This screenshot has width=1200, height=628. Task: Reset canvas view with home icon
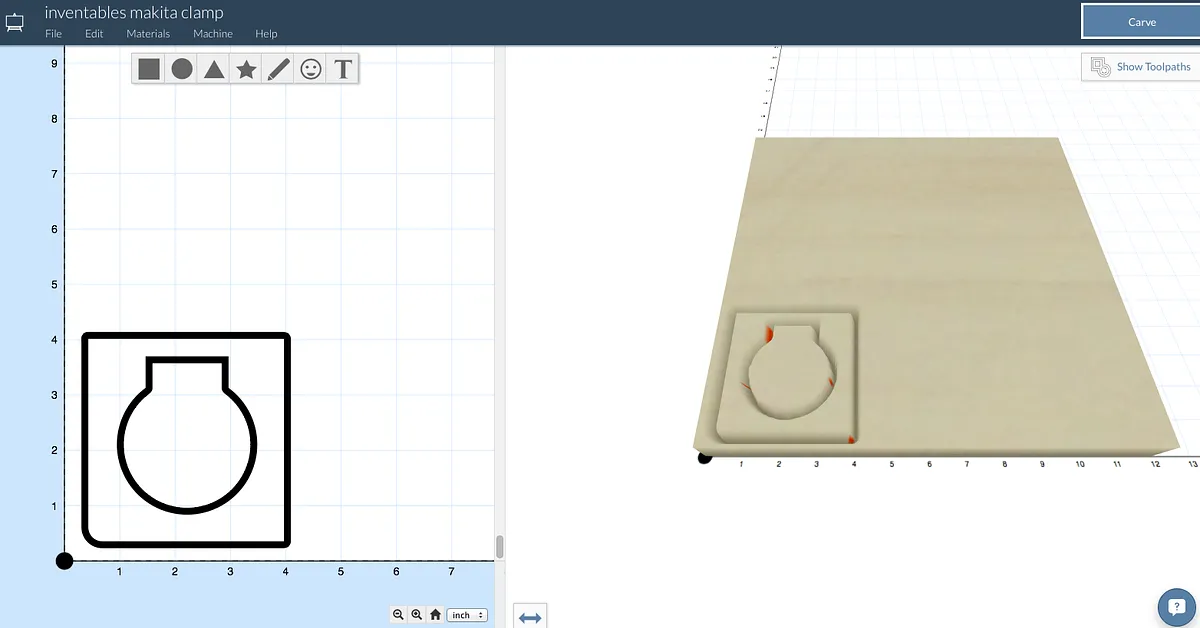(435, 615)
